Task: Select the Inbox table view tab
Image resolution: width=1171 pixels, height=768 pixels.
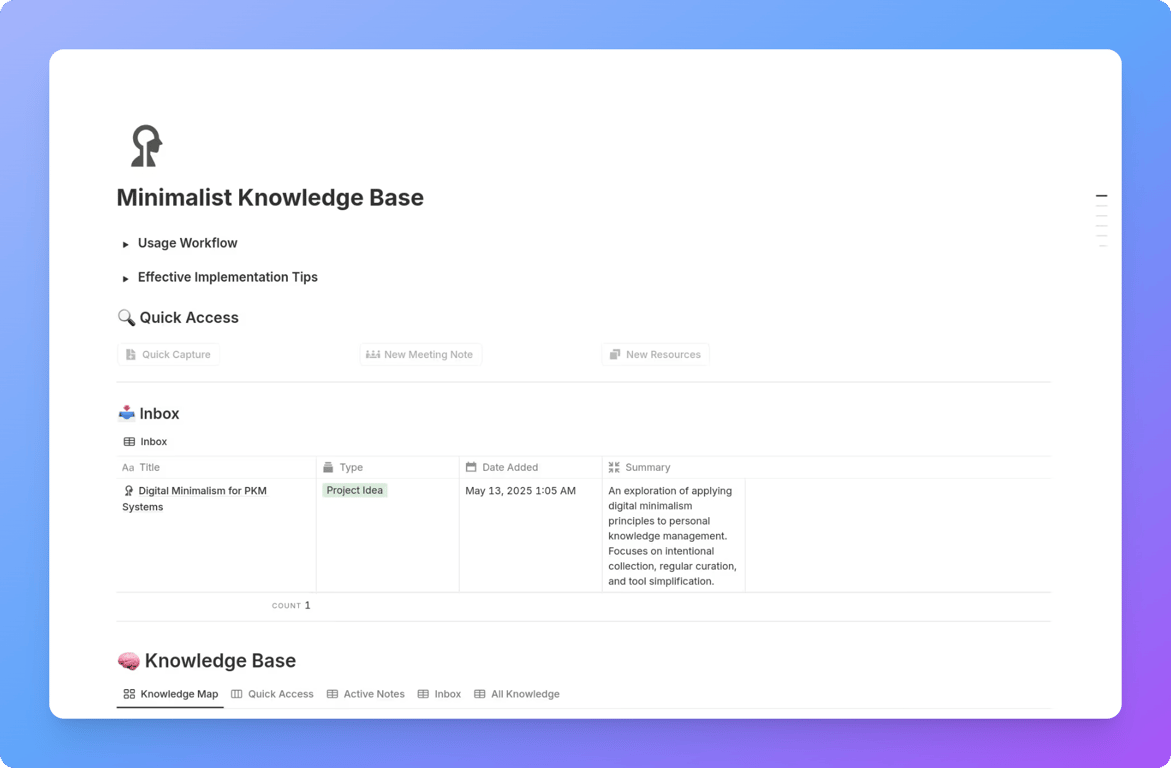Action: pyautogui.click(x=146, y=442)
